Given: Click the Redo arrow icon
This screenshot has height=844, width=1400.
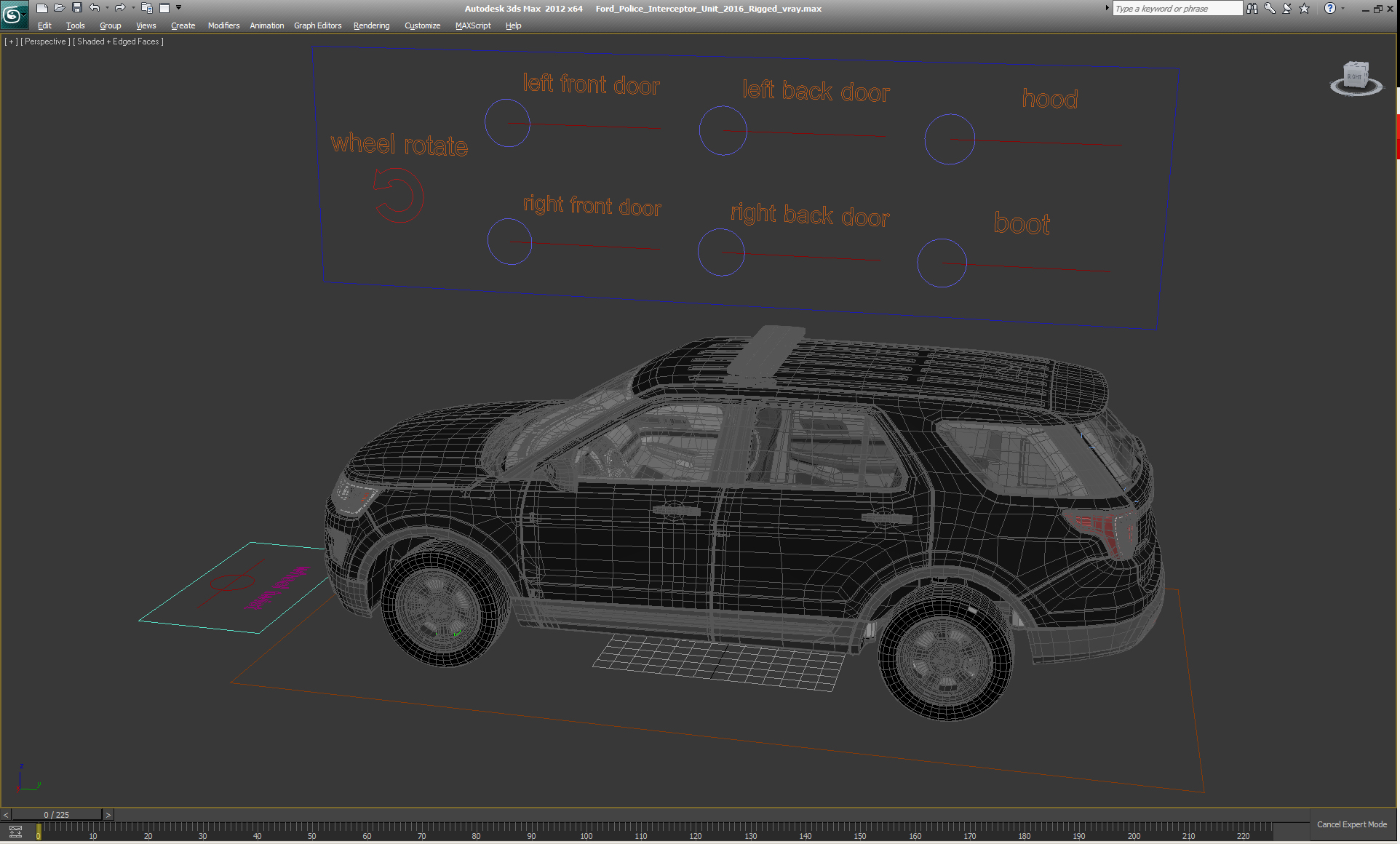Looking at the screenshot, I should [x=120, y=8].
